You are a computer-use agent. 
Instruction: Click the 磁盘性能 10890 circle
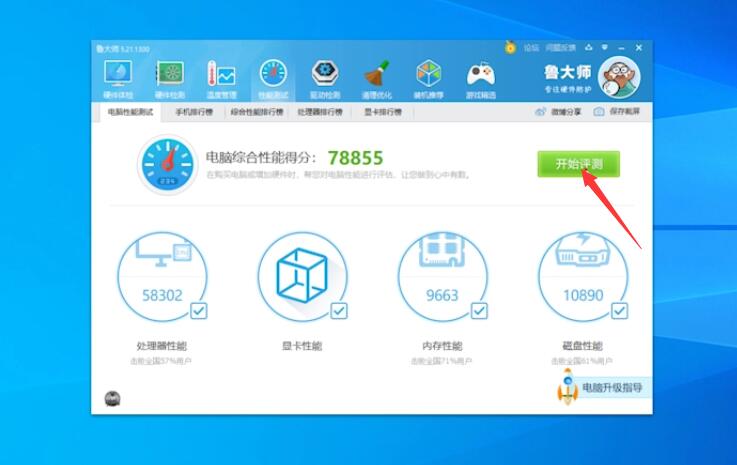click(583, 277)
